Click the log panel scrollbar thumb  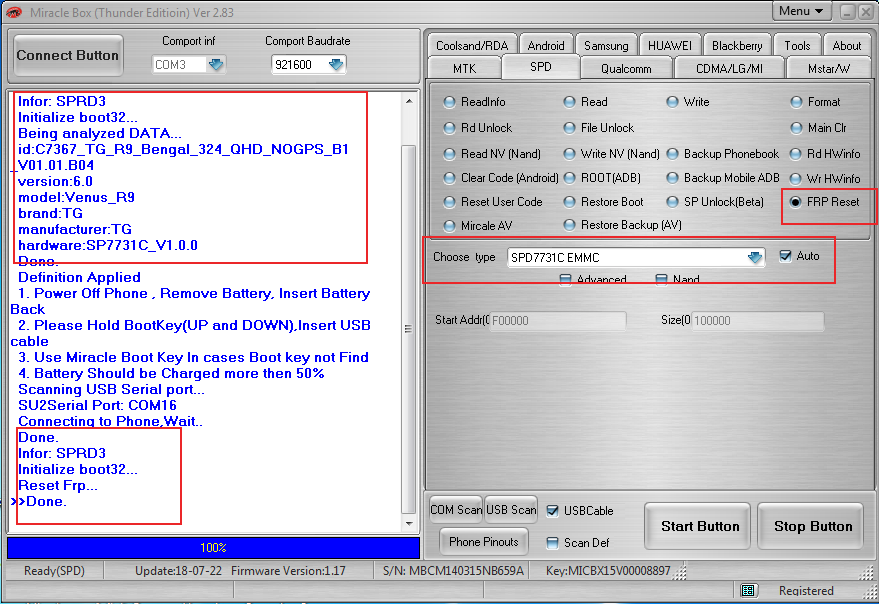409,329
